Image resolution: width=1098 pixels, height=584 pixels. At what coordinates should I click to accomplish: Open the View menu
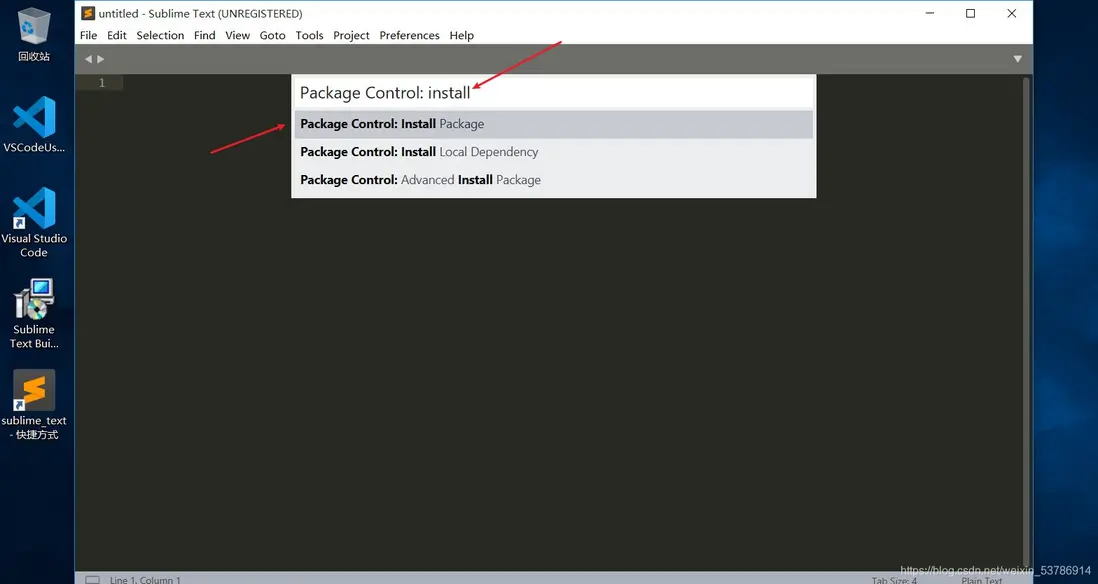coord(237,35)
